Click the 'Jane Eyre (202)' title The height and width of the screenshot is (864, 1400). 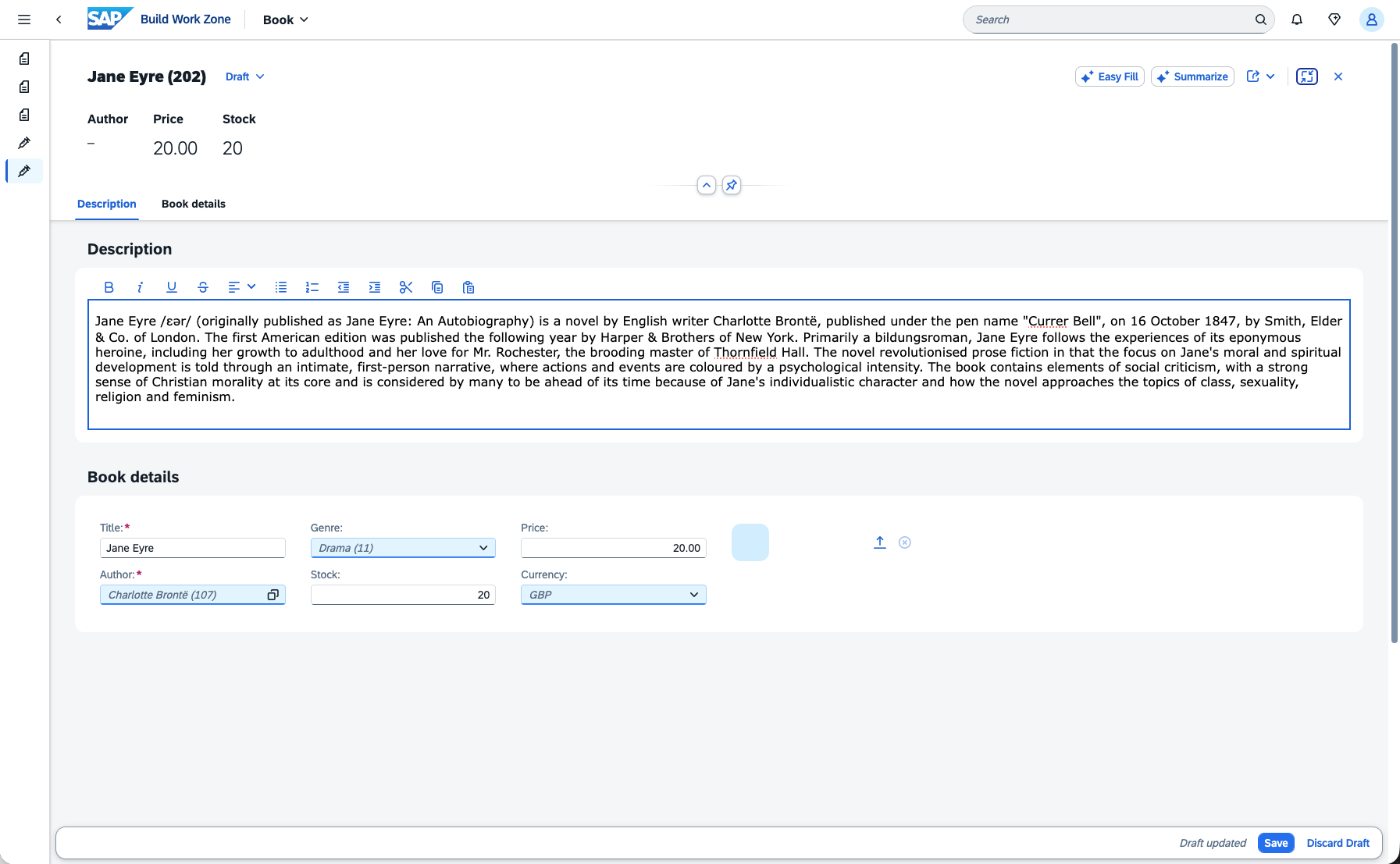tap(147, 76)
